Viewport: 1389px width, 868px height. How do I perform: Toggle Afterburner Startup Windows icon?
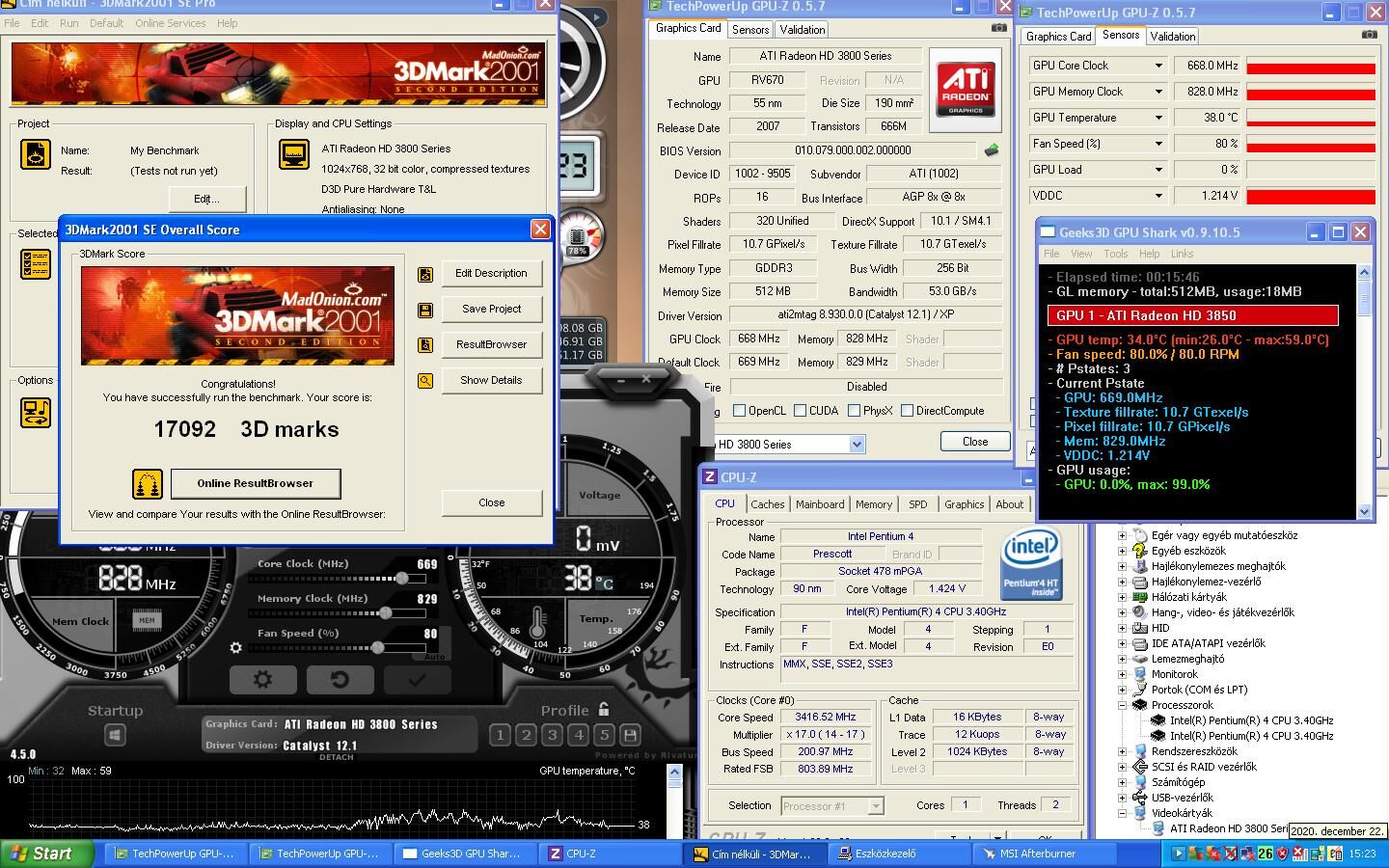[x=115, y=735]
